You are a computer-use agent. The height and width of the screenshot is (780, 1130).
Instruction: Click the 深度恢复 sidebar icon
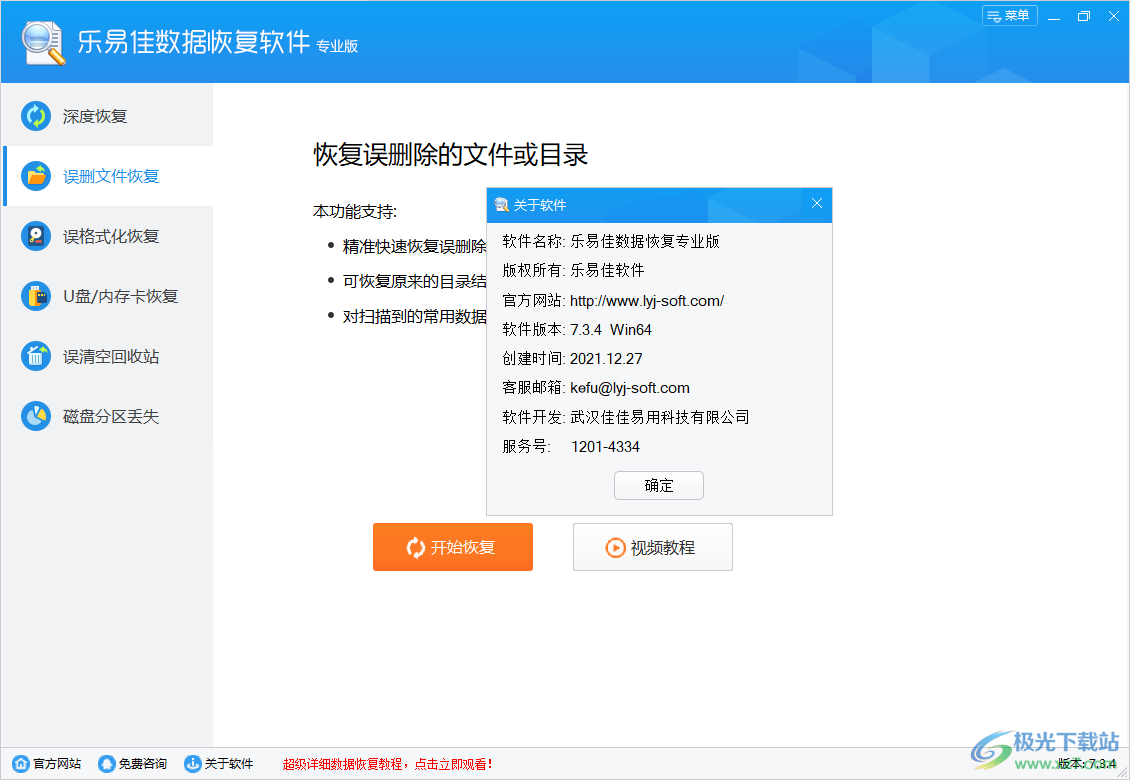click(x=36, y=116)
